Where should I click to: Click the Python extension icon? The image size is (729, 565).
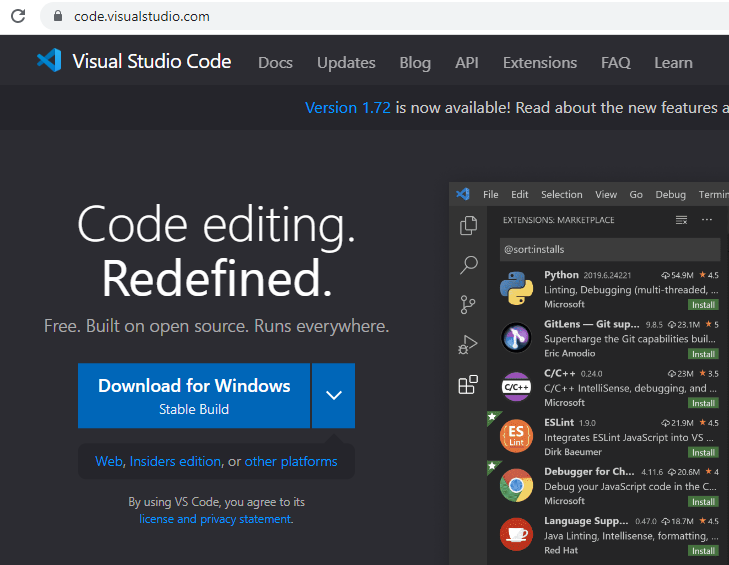point(517,288)
